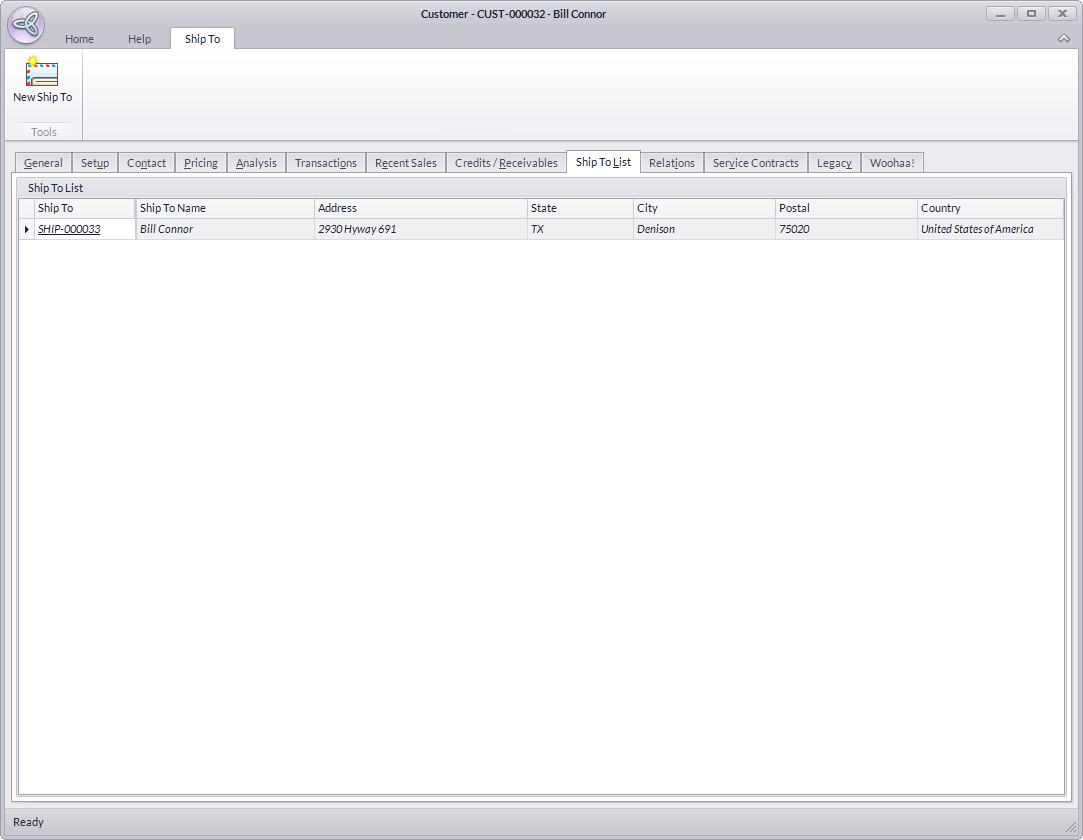This screenshot has height=840, width=1083.
Task: Select the Ship To ribbon tab
Action: (x=202, y=39)
